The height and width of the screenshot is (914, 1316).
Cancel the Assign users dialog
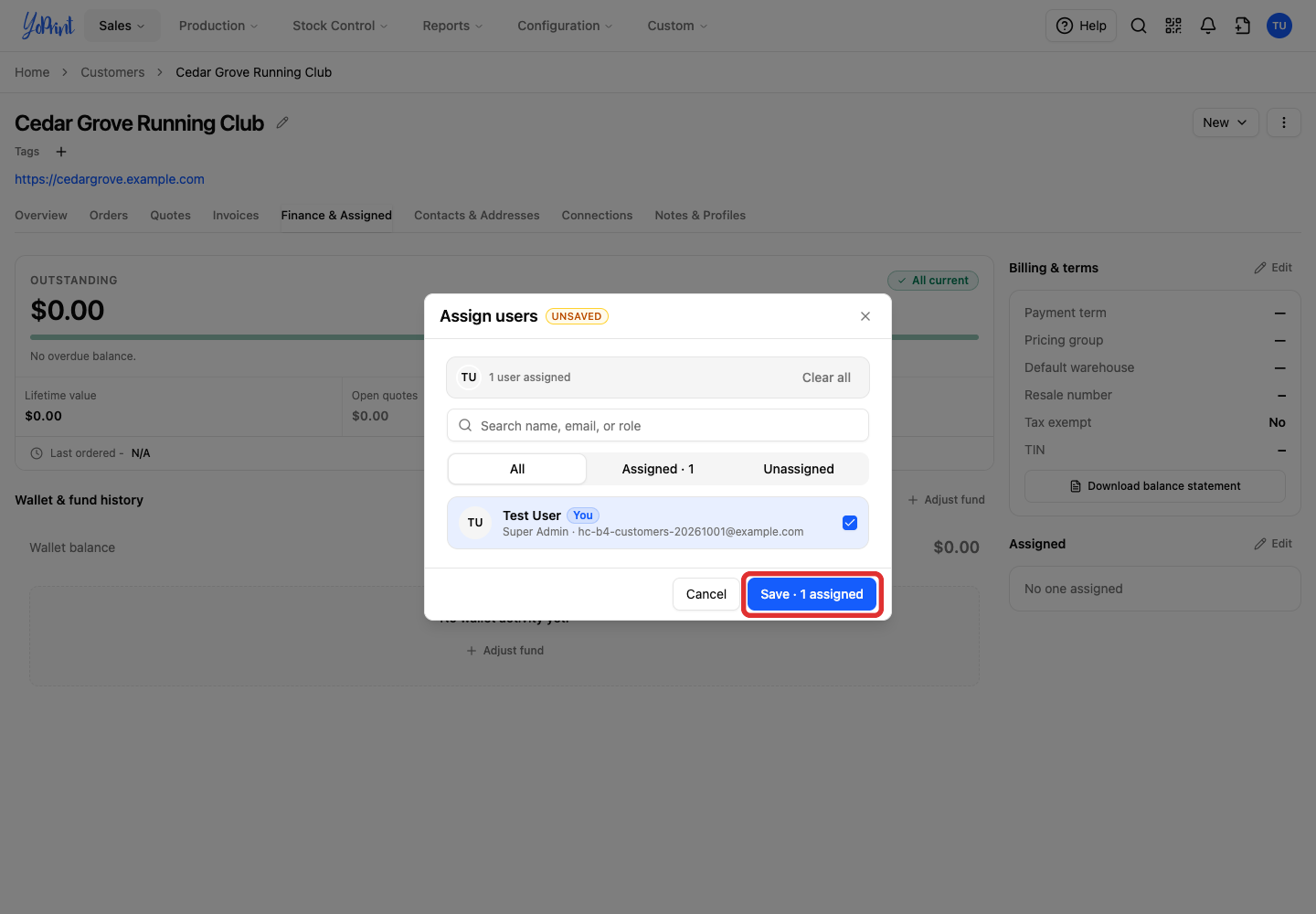click(x=706, y=594)
